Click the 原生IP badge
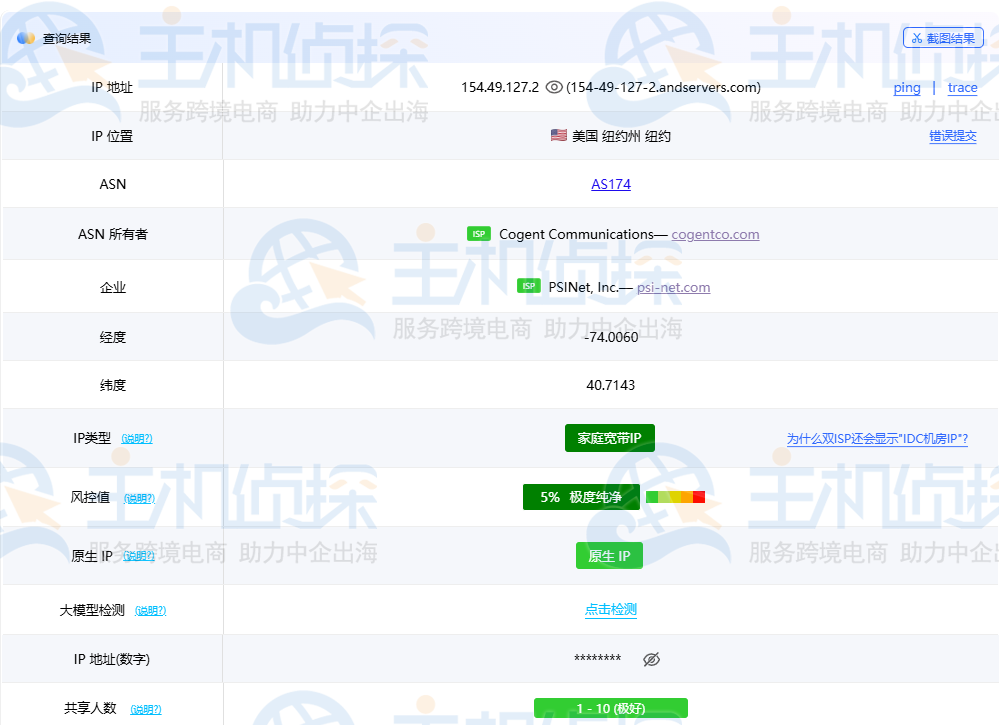This screenshot has height=725, width=999. pos(609,556)
